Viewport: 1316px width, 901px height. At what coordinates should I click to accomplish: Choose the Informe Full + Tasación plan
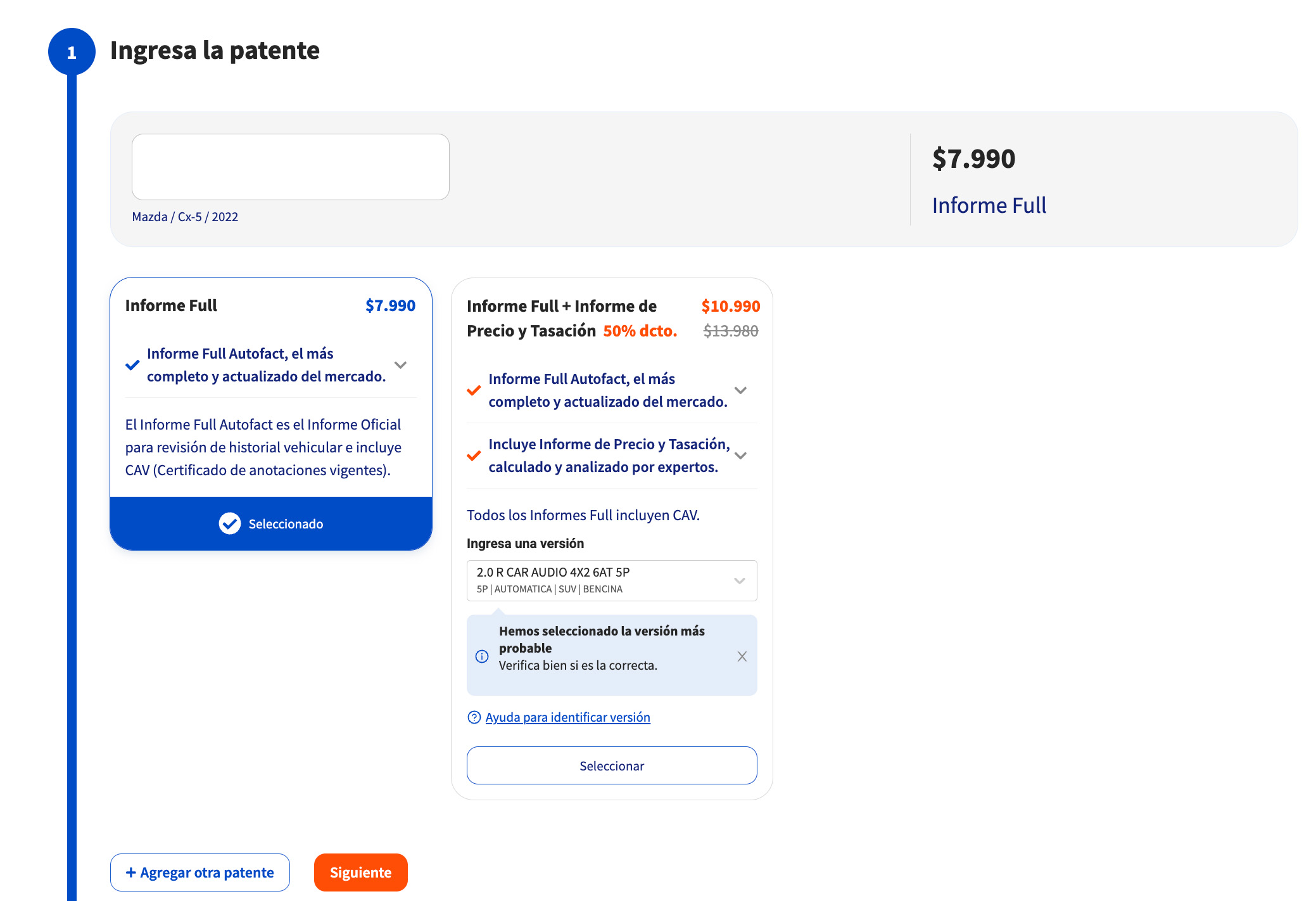[611, 765]
